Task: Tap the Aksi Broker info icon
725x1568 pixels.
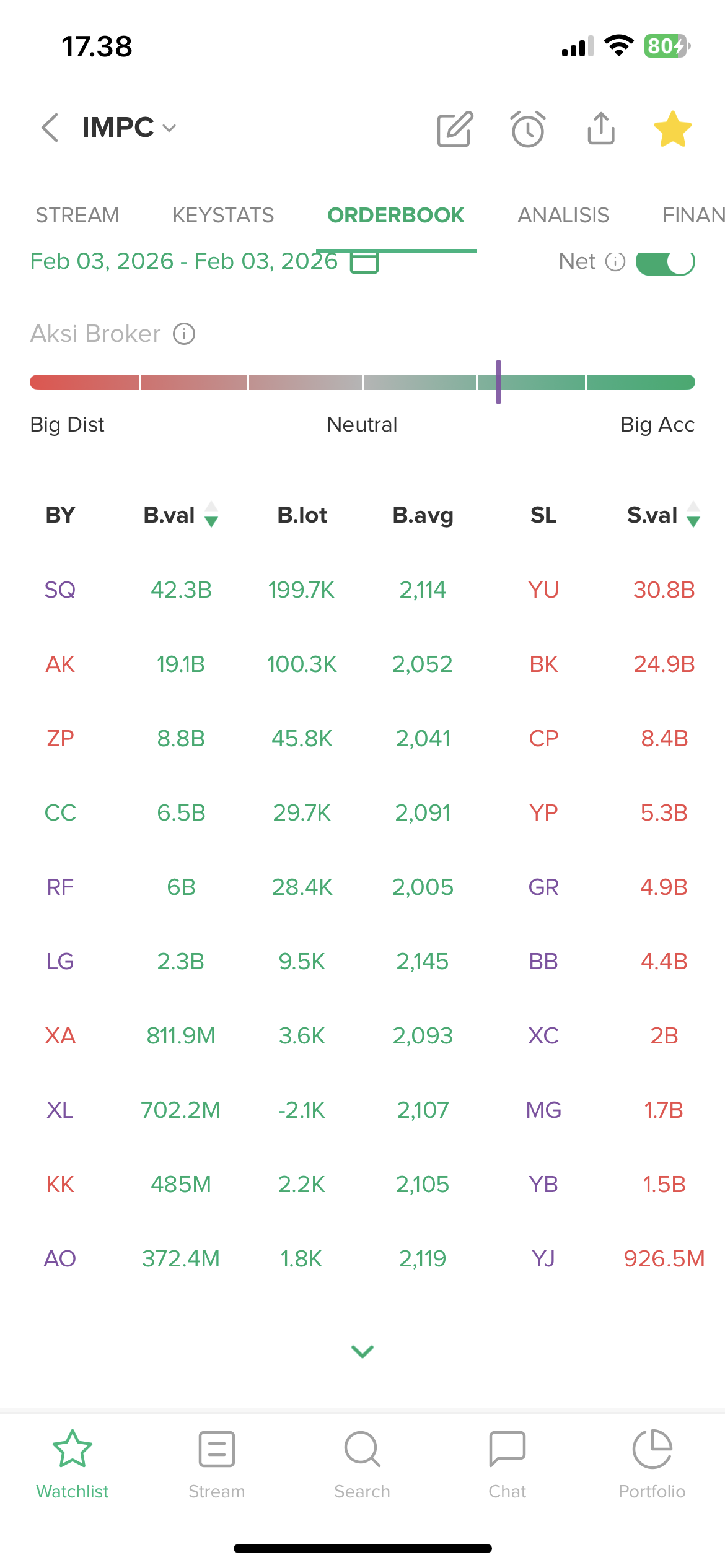Action: pyautogui.click(x=184, y=334)
